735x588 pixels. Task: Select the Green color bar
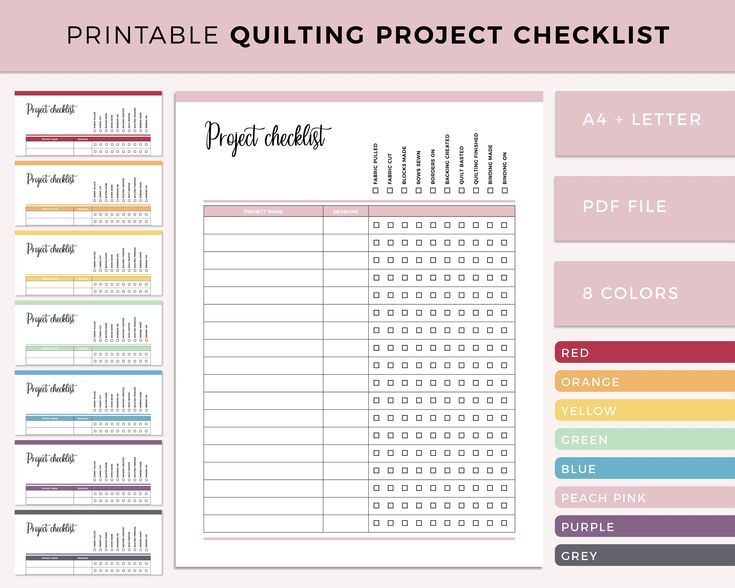[x=644, y=440]
